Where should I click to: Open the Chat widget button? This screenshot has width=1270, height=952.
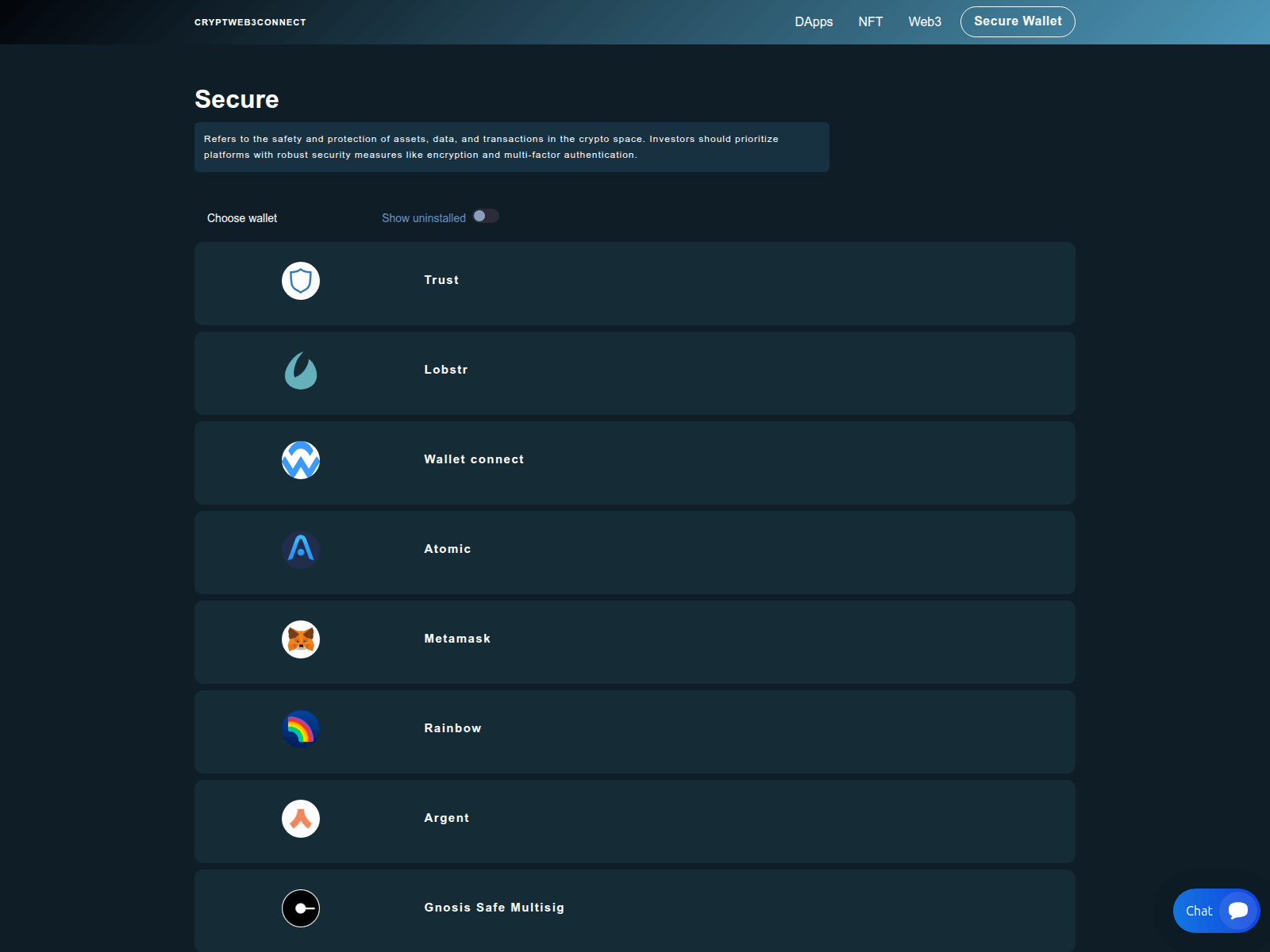(1216, 911)
